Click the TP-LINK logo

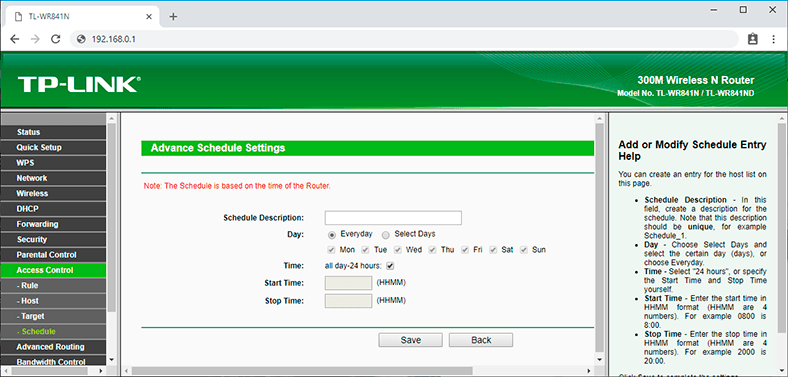(x=79, y=84)
